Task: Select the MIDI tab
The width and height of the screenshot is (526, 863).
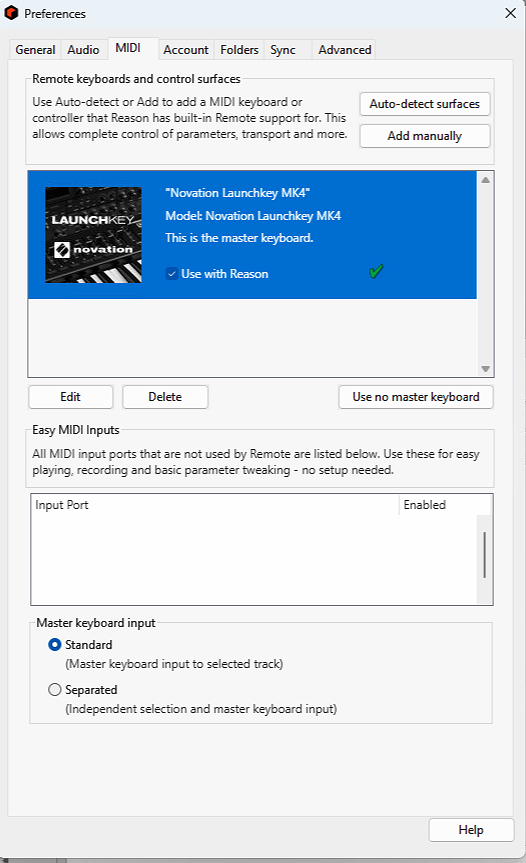Action: pyautogui.click(x=128, y=48)
